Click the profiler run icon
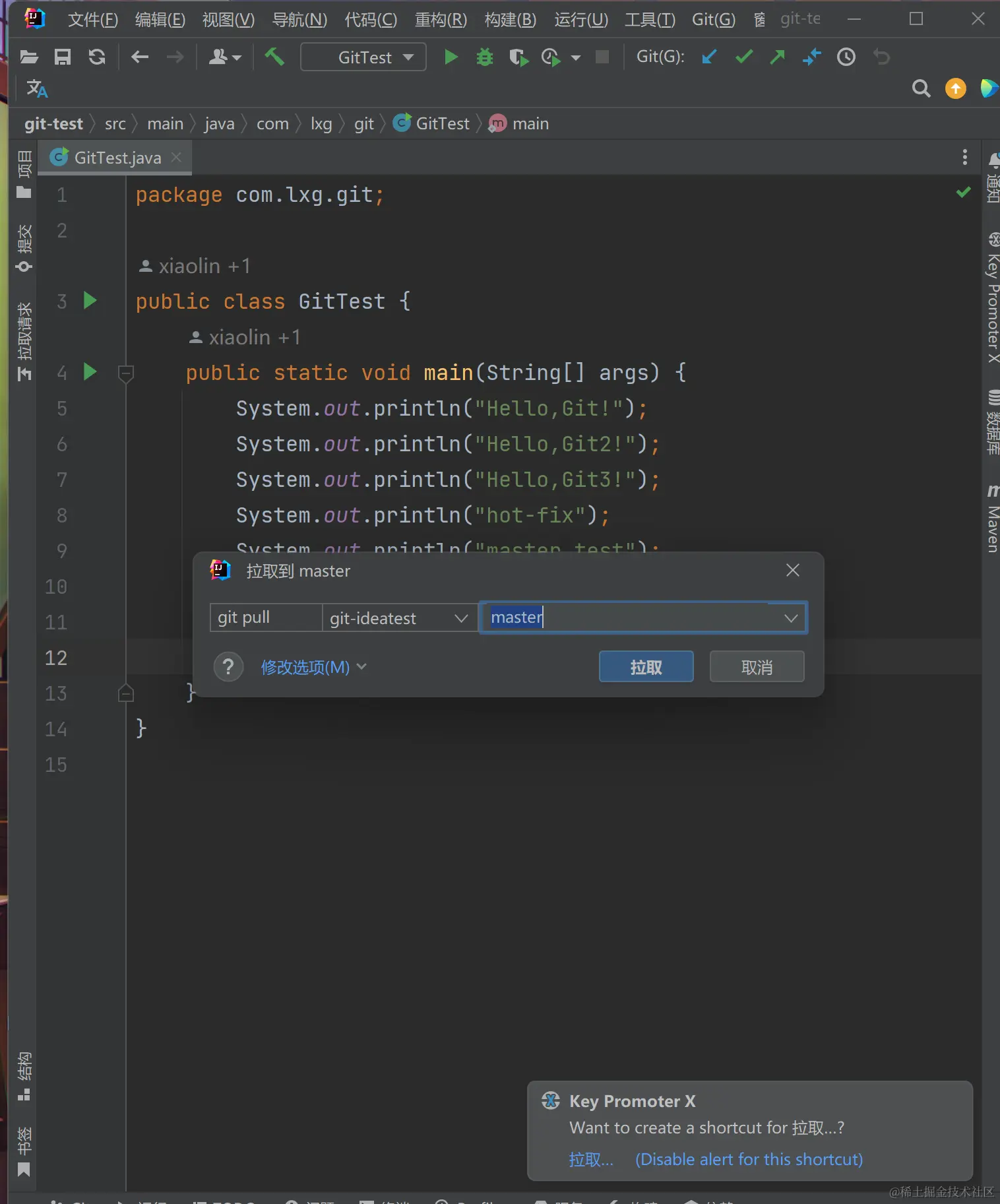This screenshot has height=1204, width=1000. coord(551,57)
